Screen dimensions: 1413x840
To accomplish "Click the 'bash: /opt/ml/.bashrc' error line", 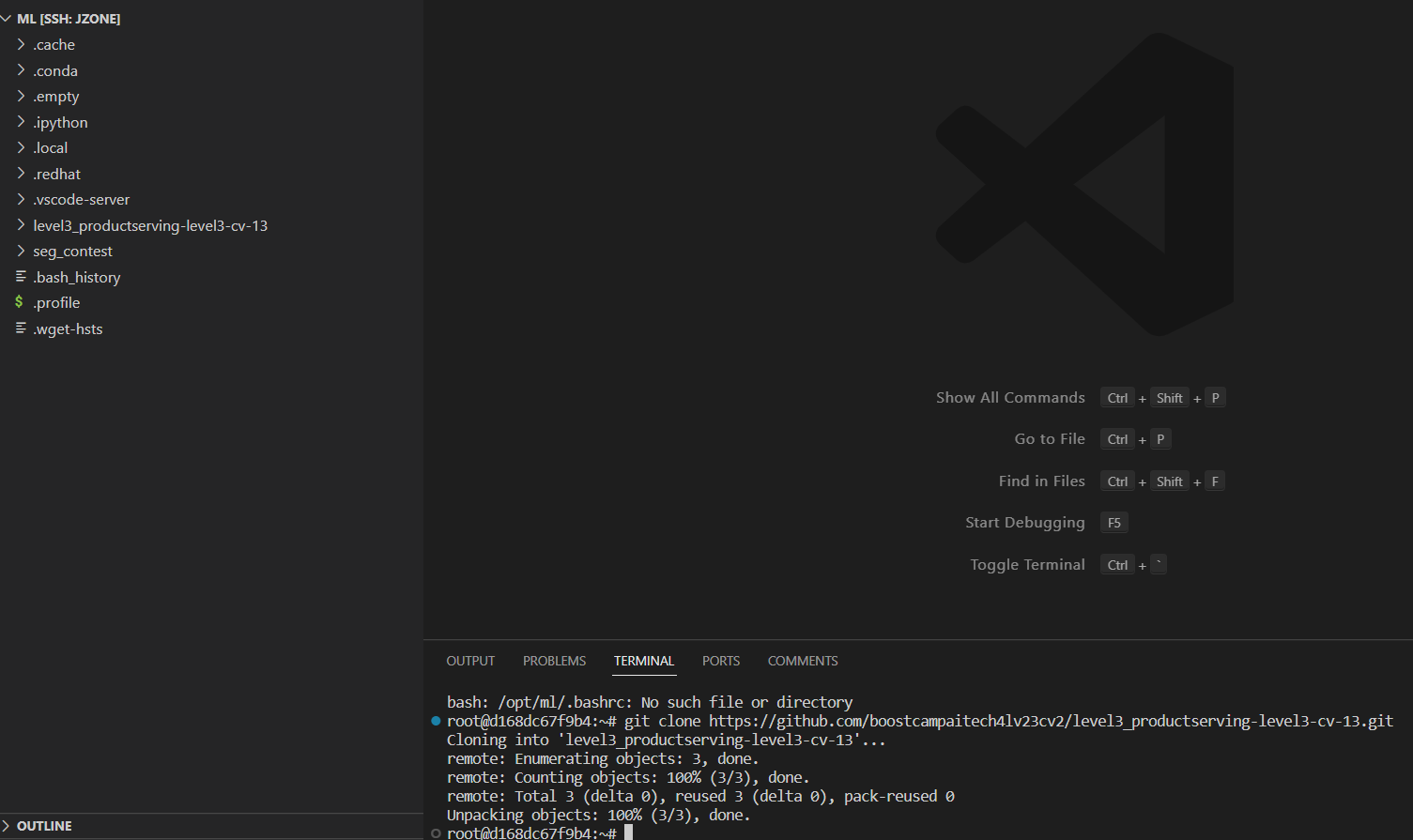I will pyautogui.click(x=650, y=702).
